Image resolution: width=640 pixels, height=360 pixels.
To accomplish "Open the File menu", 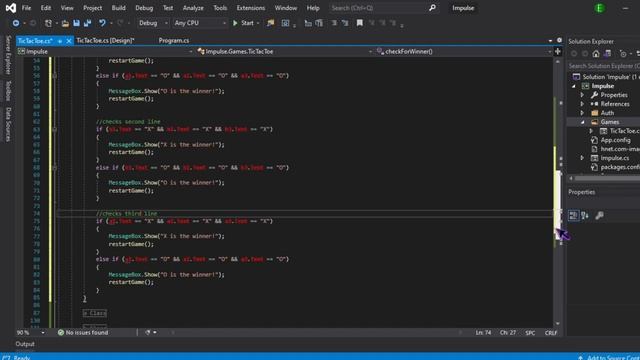I will [x=26, y=8].
